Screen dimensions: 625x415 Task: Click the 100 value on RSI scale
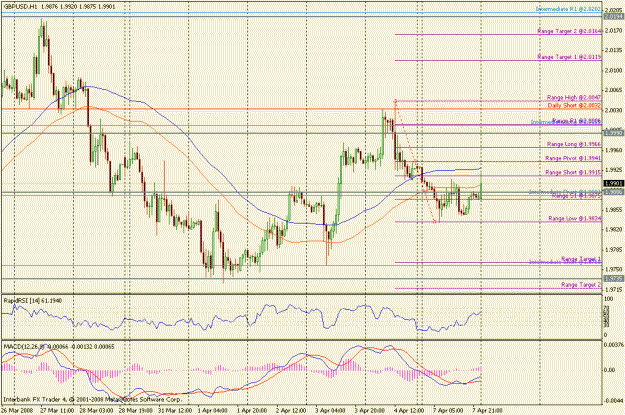point(609,299)
